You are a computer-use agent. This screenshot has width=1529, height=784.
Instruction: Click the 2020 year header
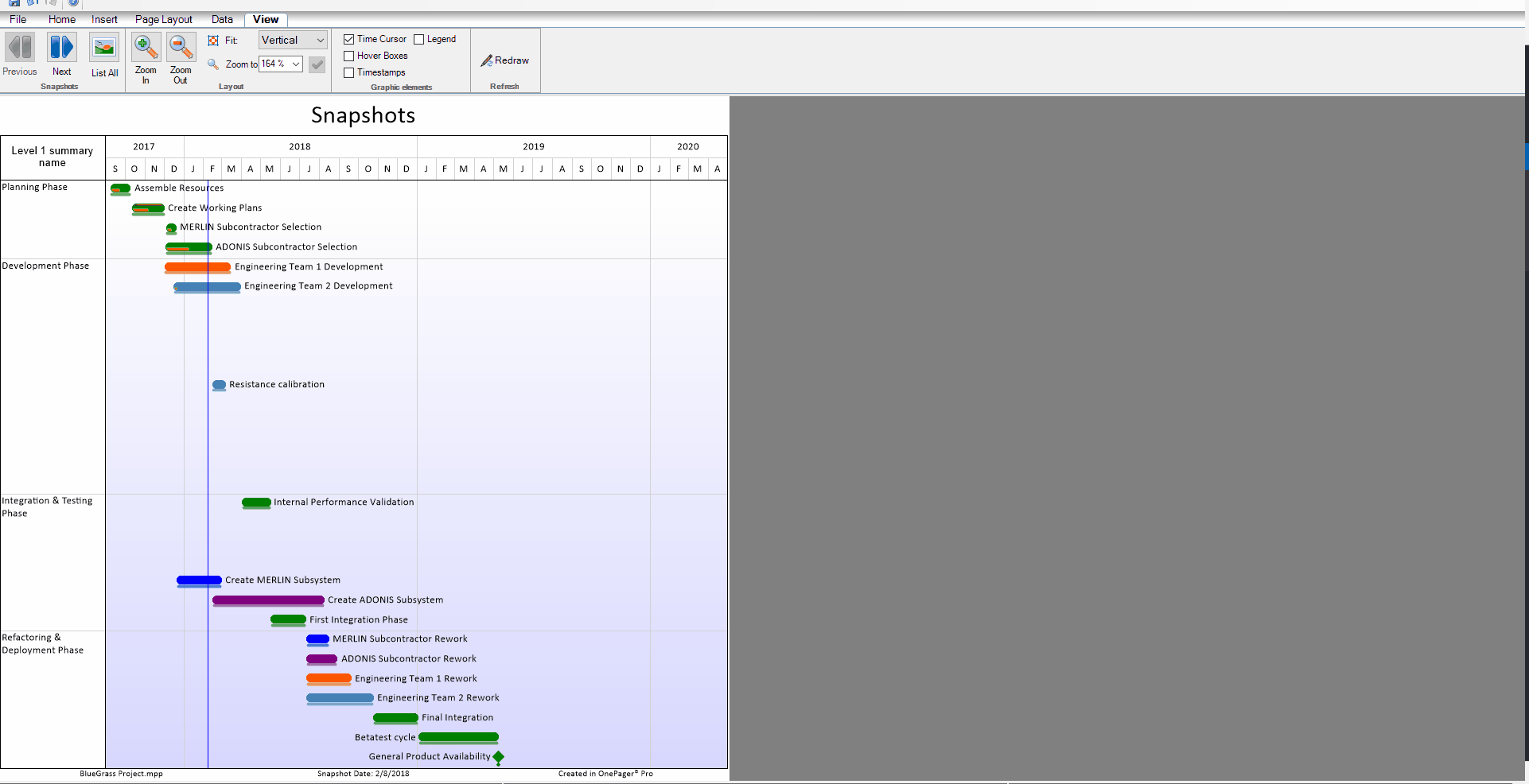[688, 146]
